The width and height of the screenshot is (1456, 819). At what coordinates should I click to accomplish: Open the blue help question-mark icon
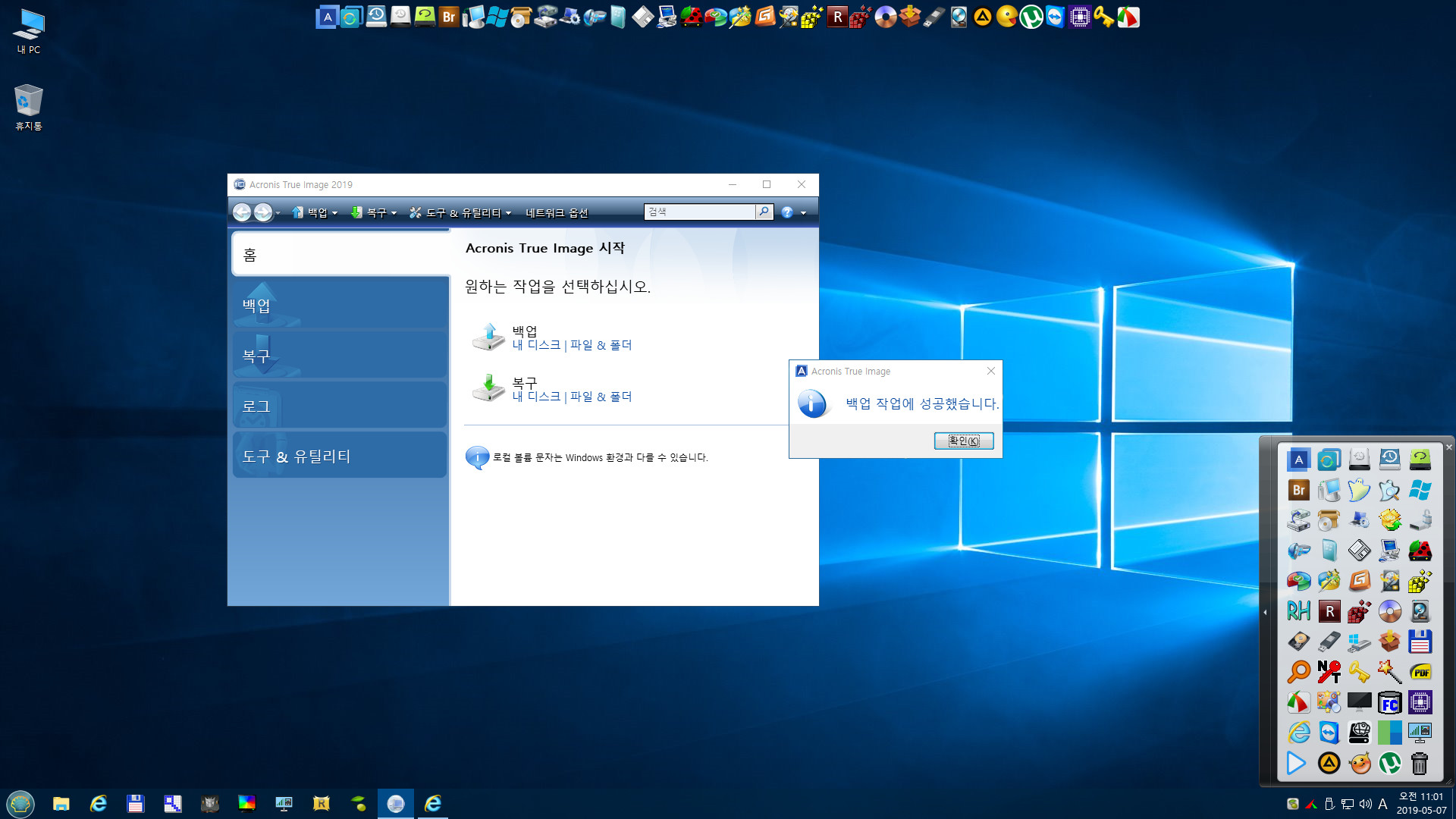click(787, 212)
